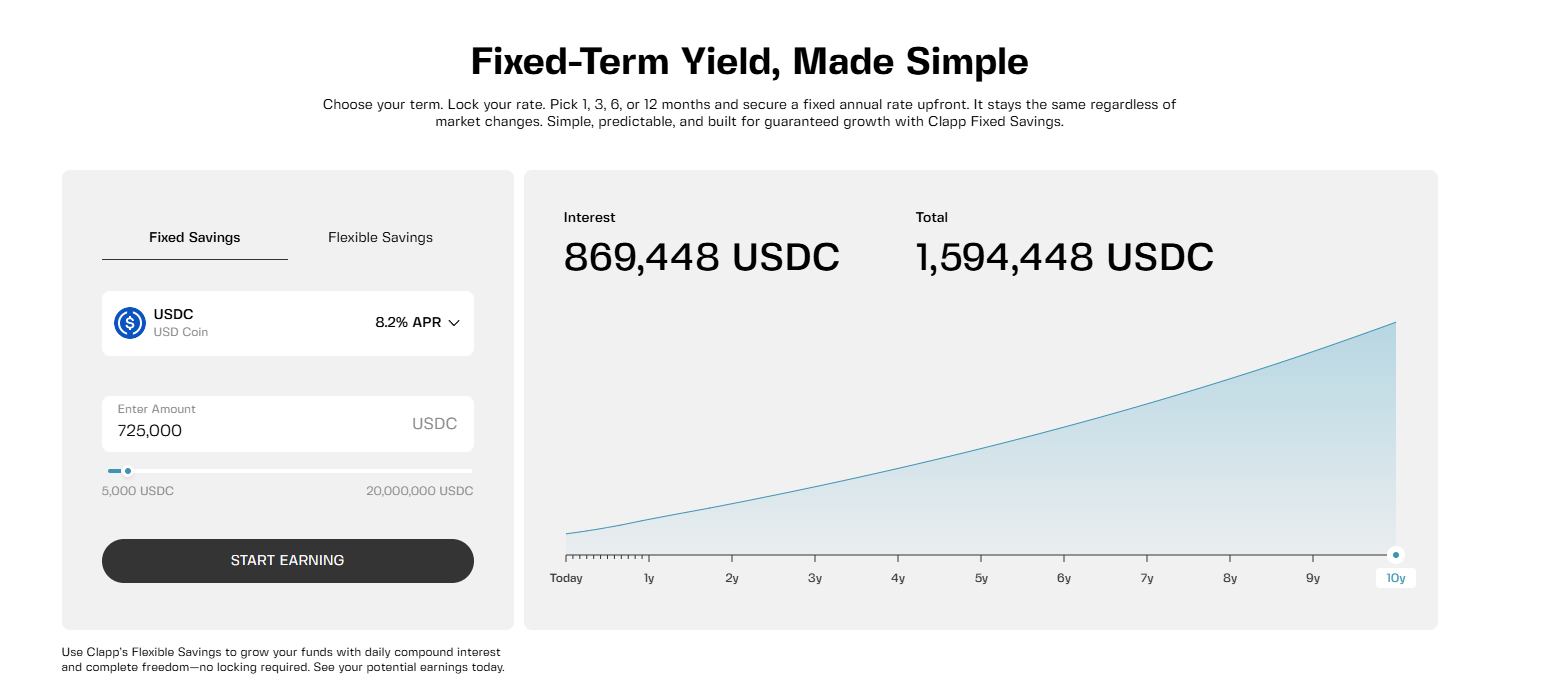Select the 3y timeline marker
Image resolution: width=1543 pixels, height=698 pixels.
tap(815, 578)
